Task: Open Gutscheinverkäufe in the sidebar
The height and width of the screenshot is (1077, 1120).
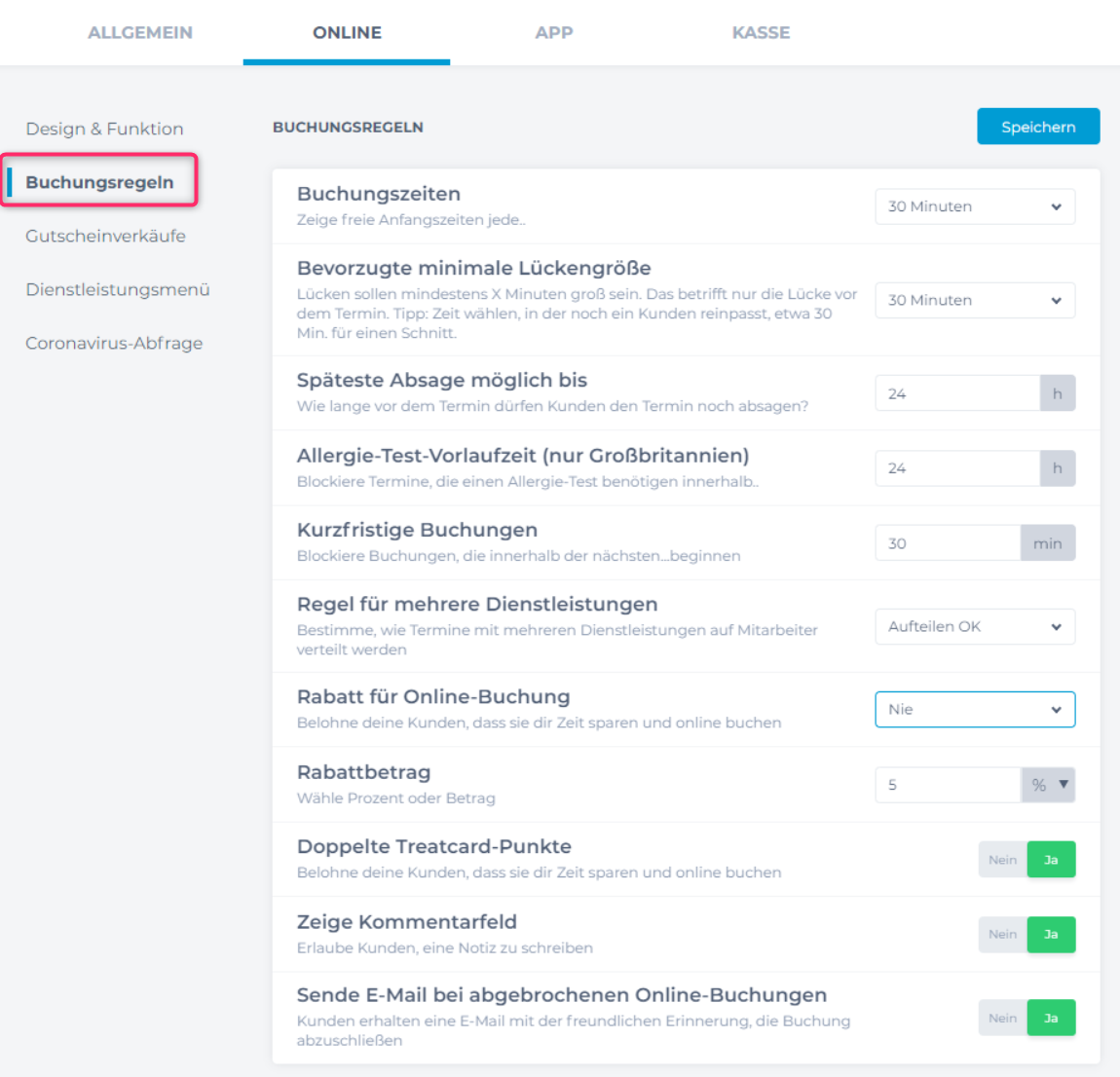Action: (x=105, y=236)
